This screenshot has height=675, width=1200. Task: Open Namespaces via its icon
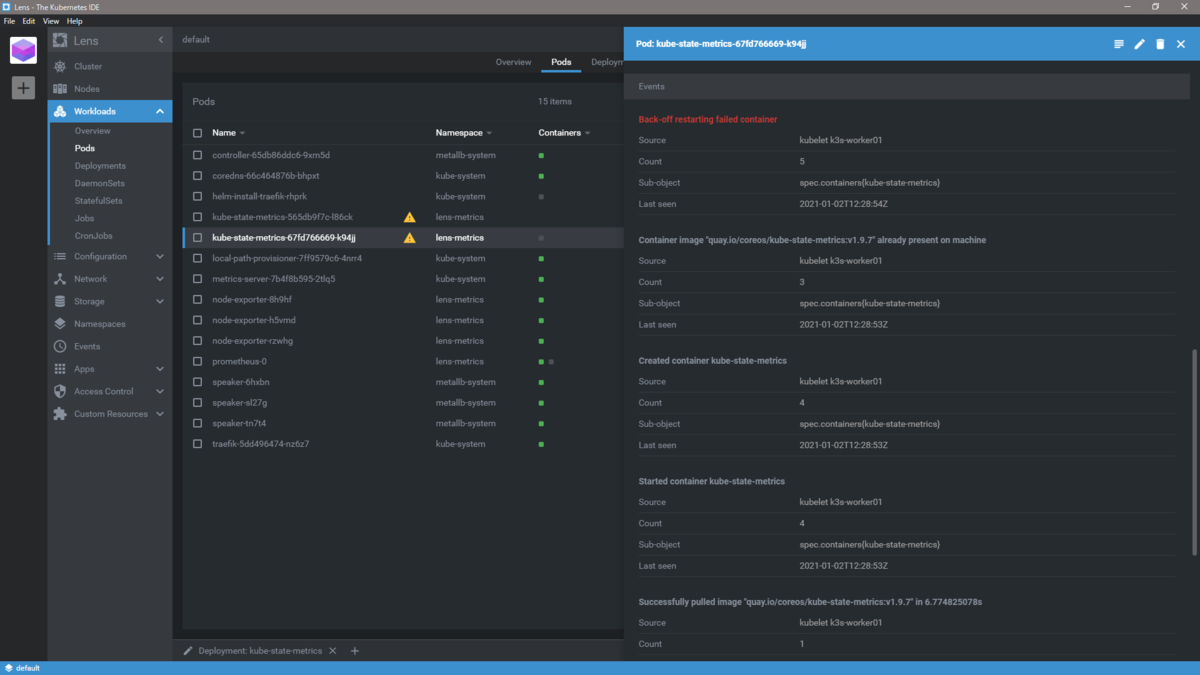click(60, 324)
